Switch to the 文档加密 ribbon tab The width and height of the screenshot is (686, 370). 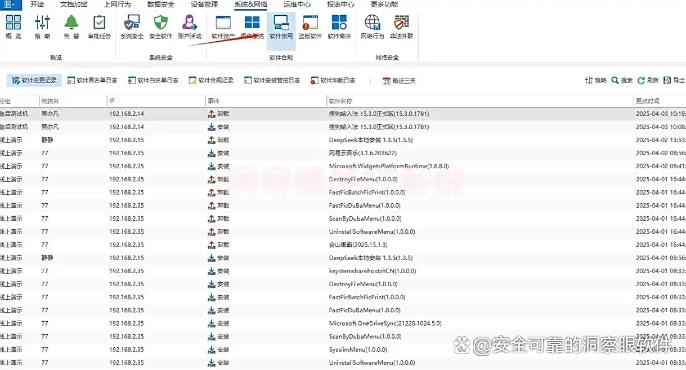(x=74, y=4)
